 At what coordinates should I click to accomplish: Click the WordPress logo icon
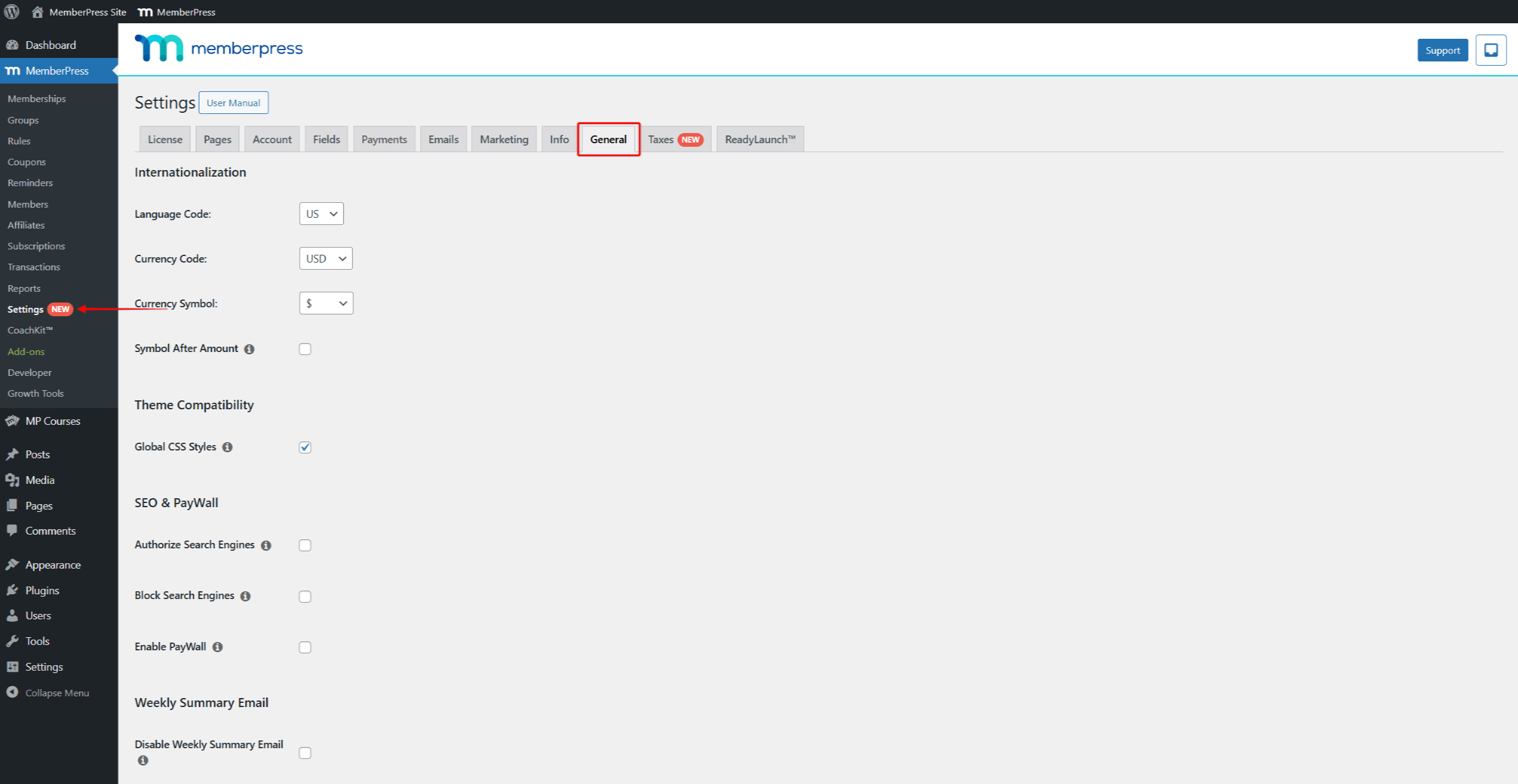tap(11, 11)
